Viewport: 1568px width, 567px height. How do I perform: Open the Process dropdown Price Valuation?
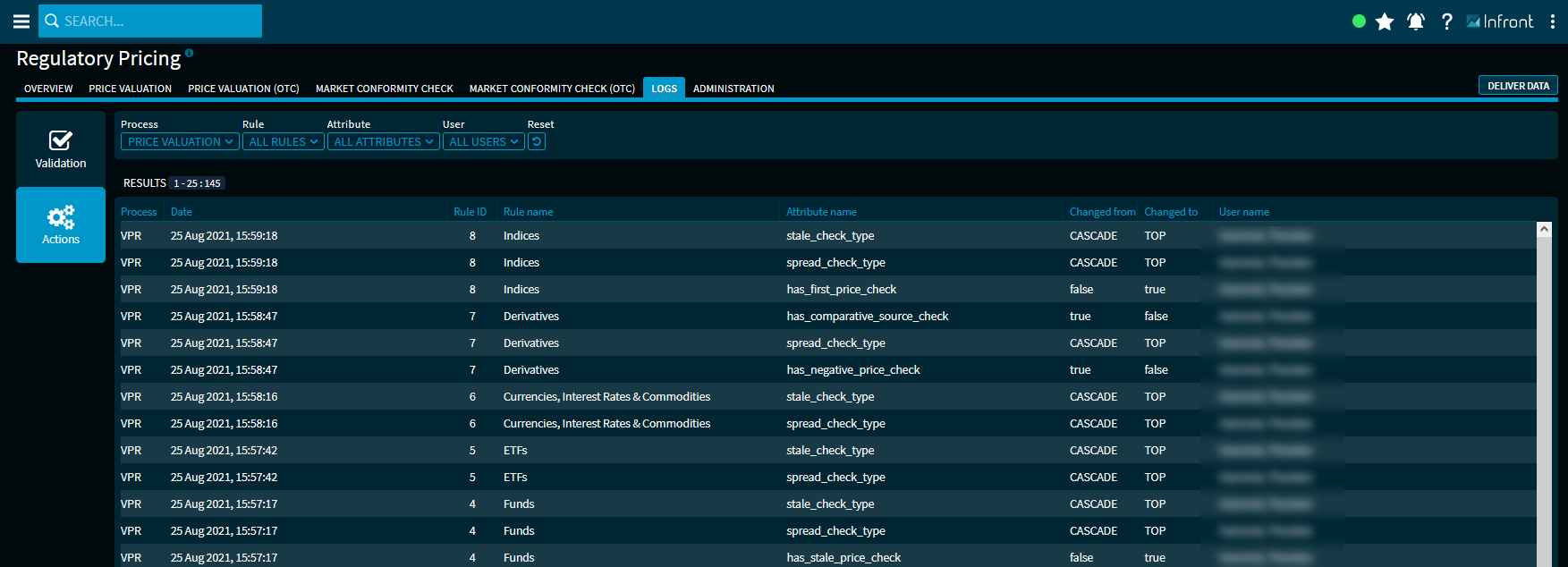click(180, 141)
